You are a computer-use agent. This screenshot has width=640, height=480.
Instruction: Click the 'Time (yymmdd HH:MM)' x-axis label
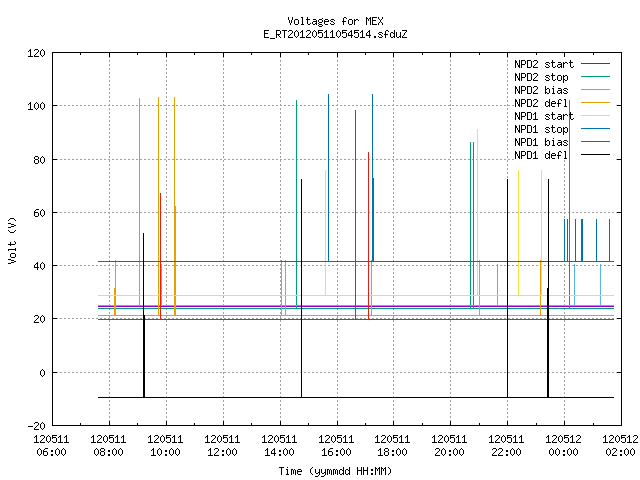[335, 471]
